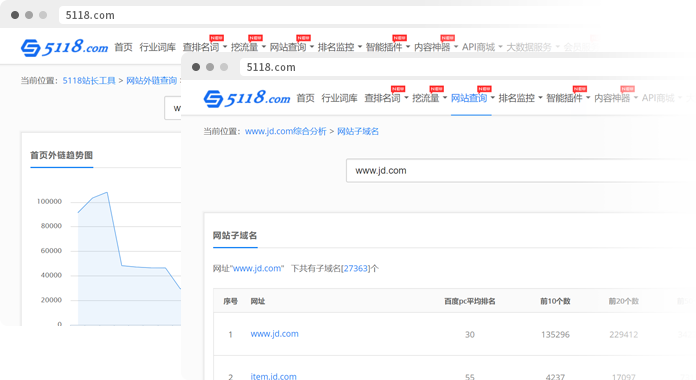This screenshot has width=696, height=380.
Task: Click the red close dot of front window
Action: [196, 67]
